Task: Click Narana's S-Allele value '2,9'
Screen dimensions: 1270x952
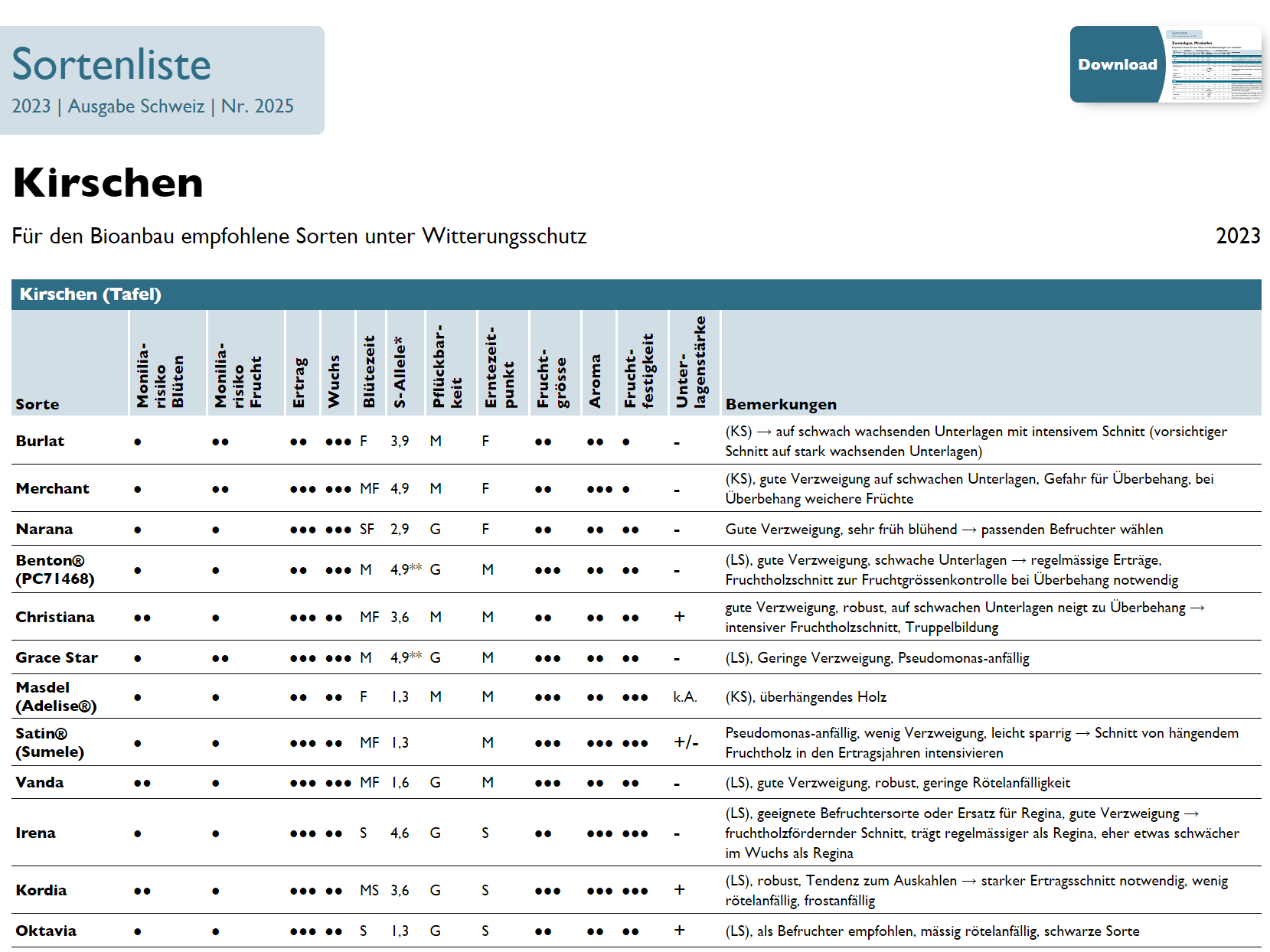Action: click(400, 529)
